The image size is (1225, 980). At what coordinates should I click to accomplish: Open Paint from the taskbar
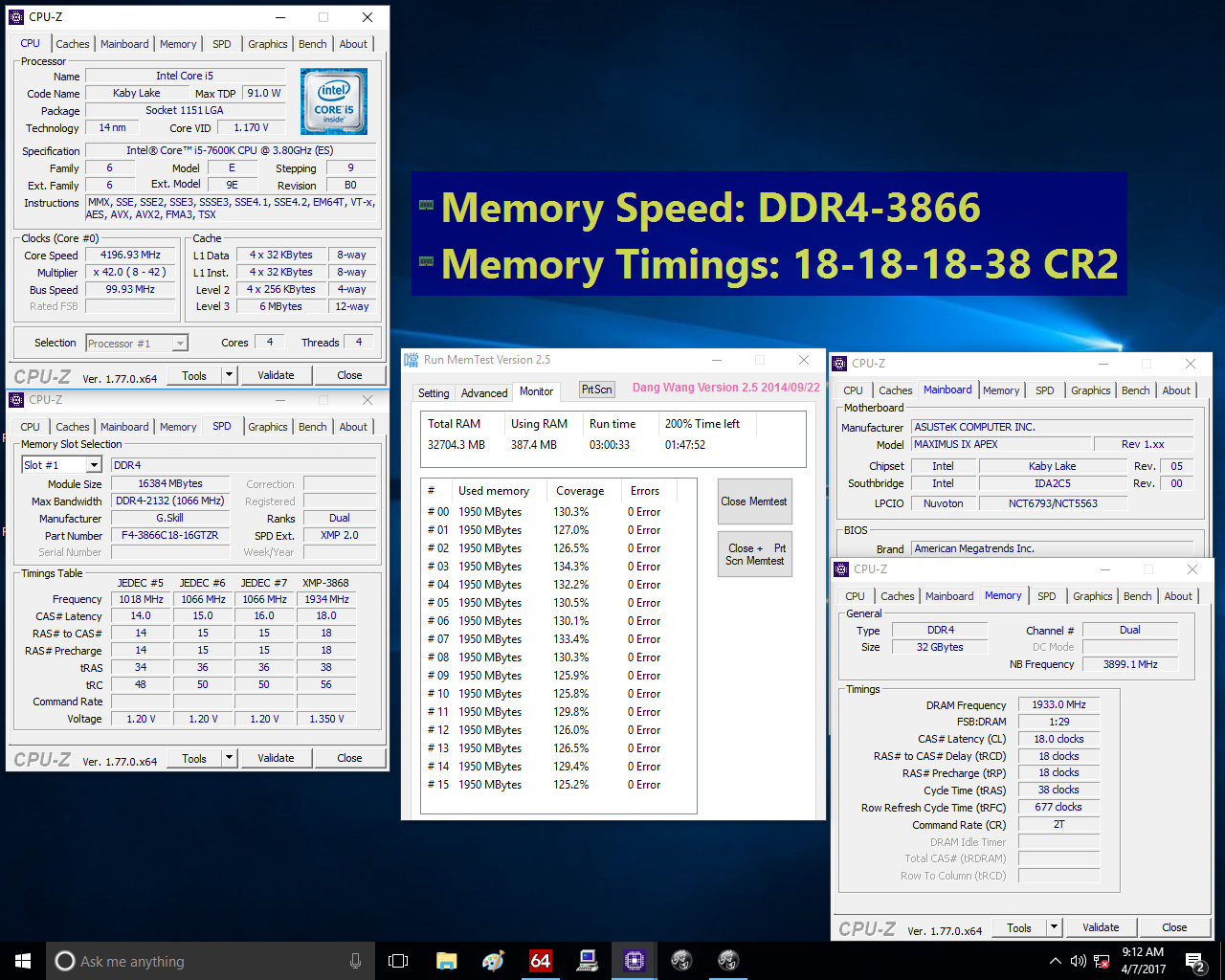pos(493,960)
